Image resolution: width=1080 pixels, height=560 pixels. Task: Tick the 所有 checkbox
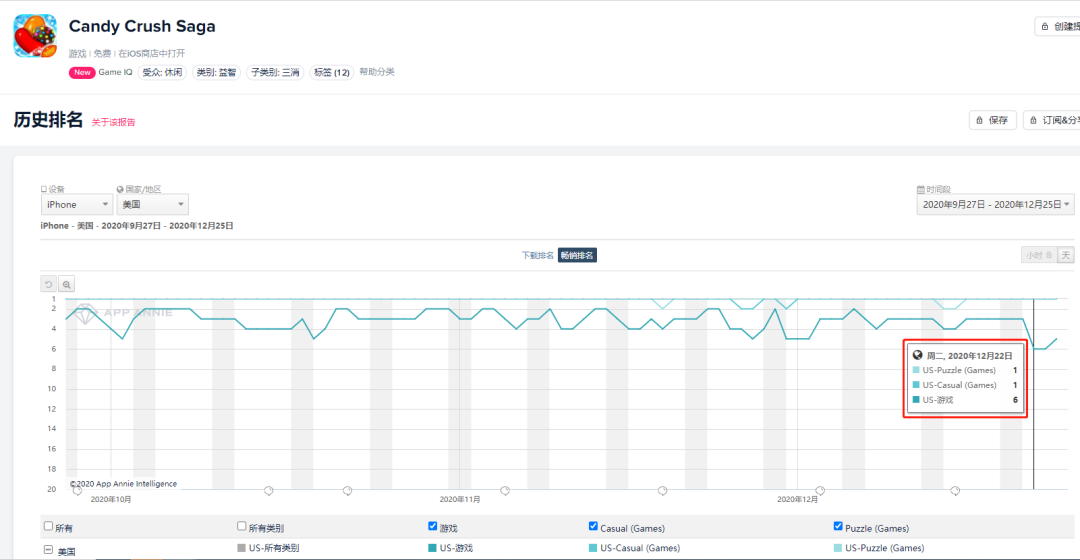pos(48,526)
